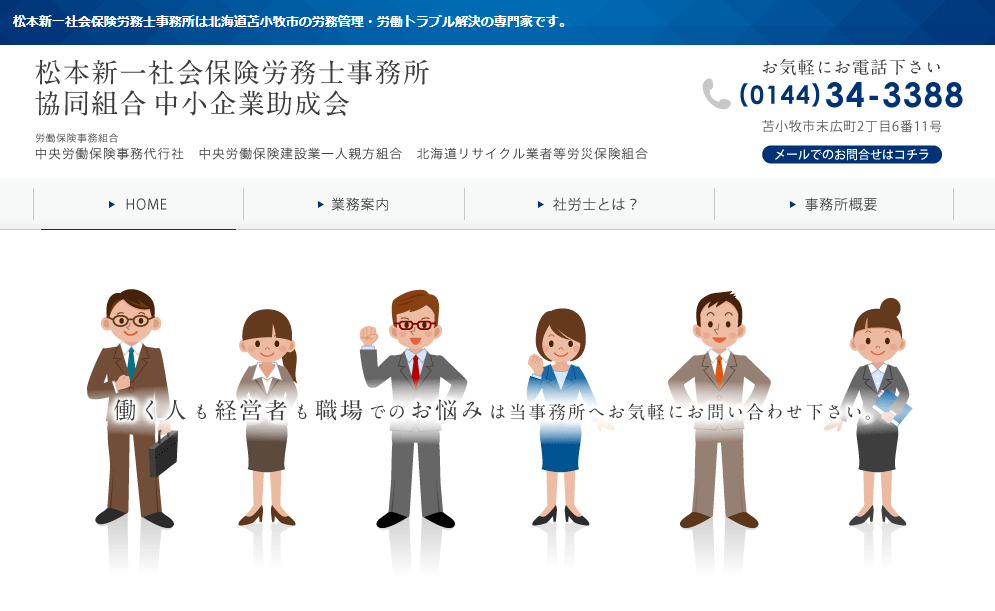Open the 事務所概要 navigation item

pos(834,204)
